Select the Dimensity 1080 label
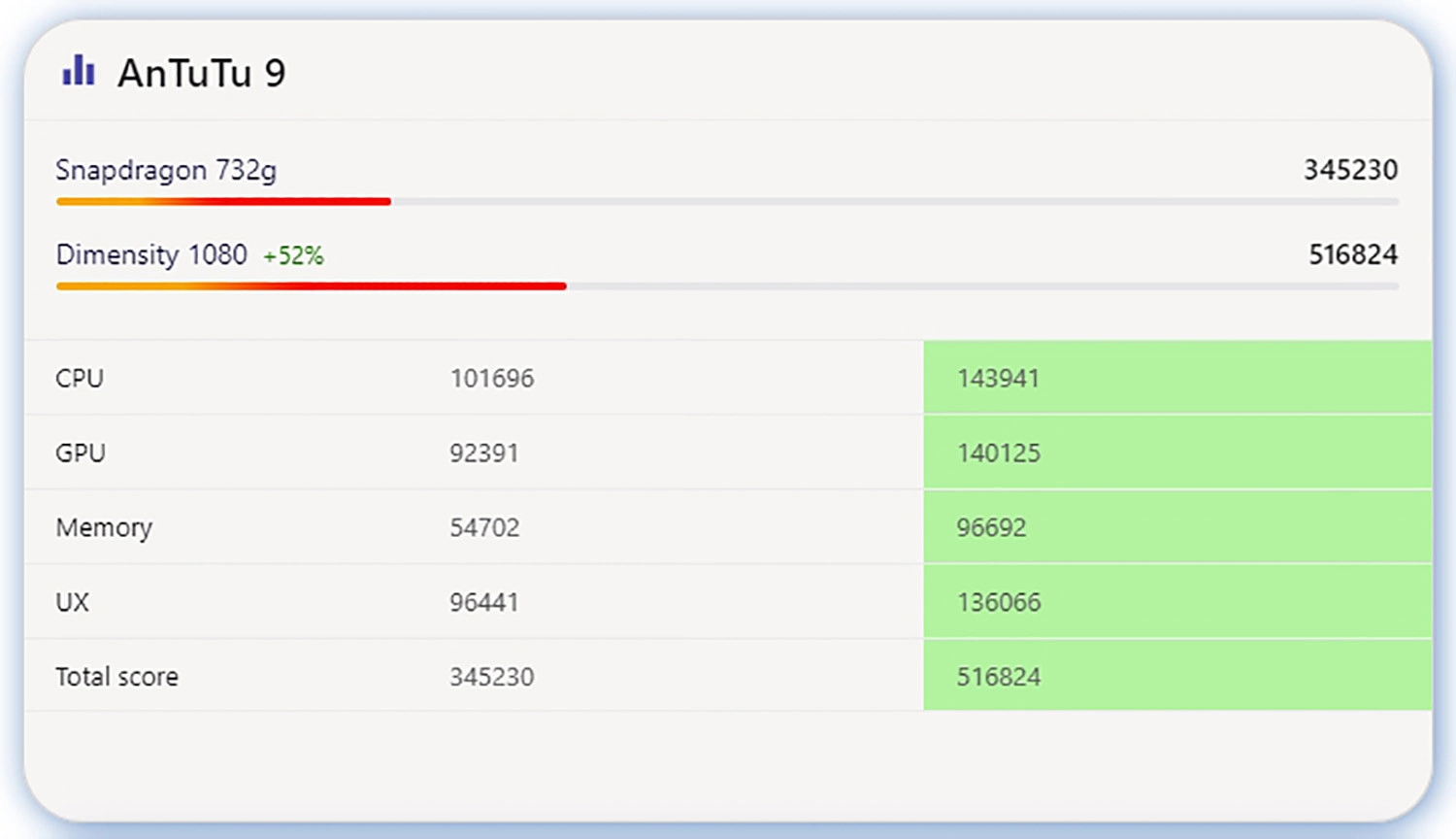 pyautogui.click(x=151, y=254)
